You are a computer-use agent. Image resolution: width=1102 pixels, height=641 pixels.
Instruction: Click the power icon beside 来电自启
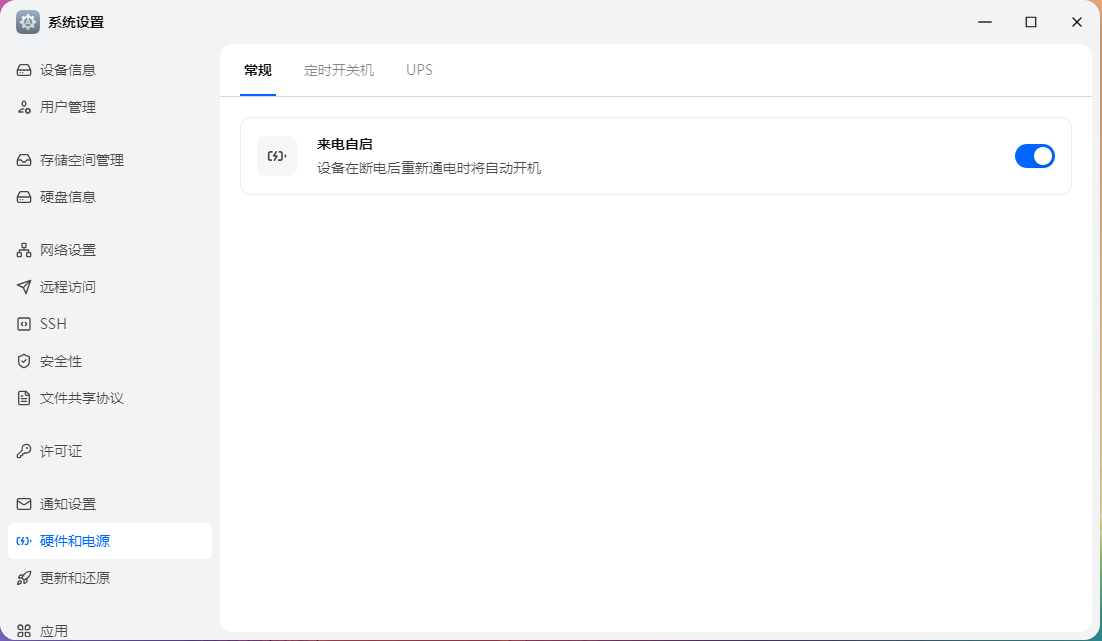click(x=277, y=156)
